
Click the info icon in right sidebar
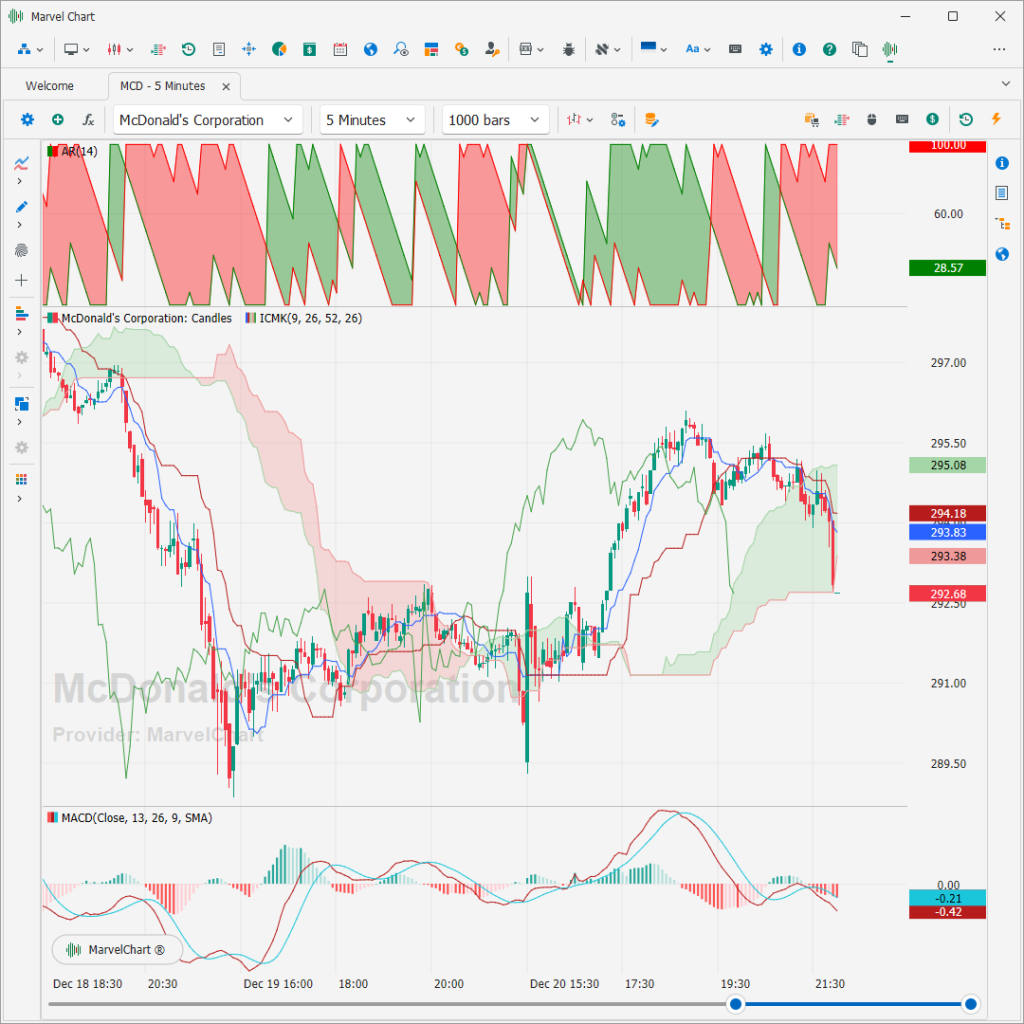(1002, 163)
